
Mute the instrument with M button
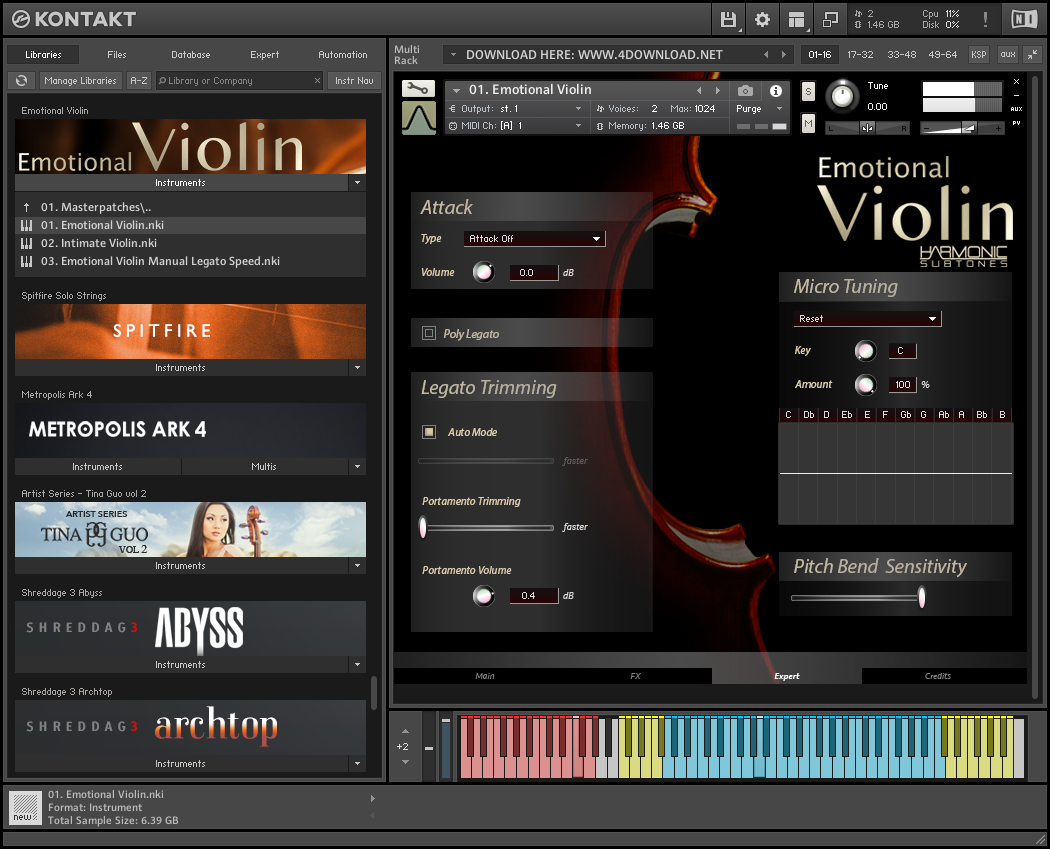pos(808,123)
